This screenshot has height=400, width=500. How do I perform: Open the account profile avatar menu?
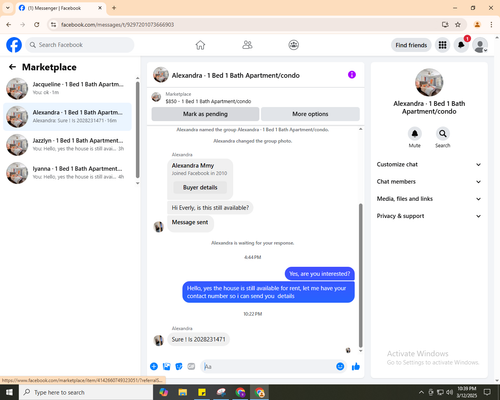pos(480,45)
